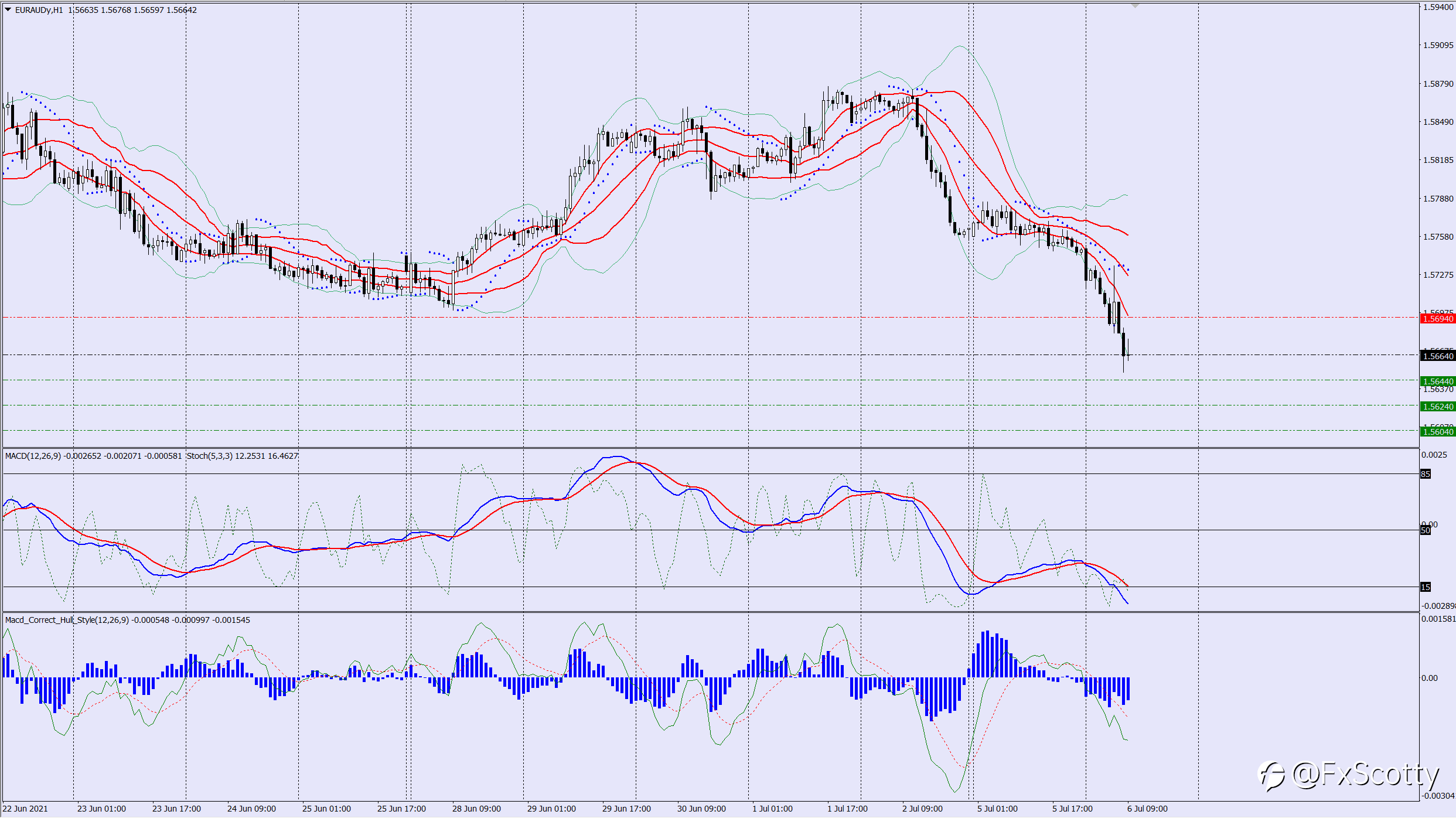The width and height of the screenshot is (1456, 818).
Task: Click the 1 Jul 01:00 time label
Action: pyautogui.click(x=772, y=809)
